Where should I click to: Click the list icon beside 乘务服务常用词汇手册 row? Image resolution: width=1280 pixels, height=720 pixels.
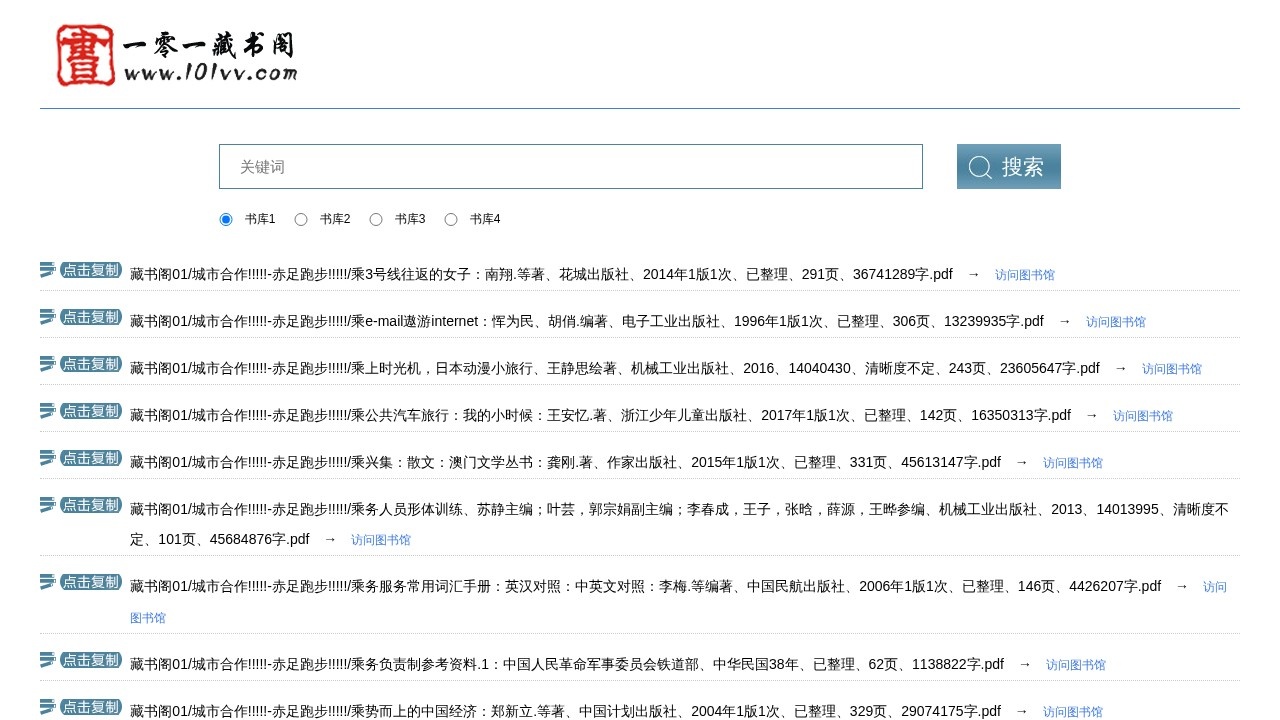tap(46, 580)
